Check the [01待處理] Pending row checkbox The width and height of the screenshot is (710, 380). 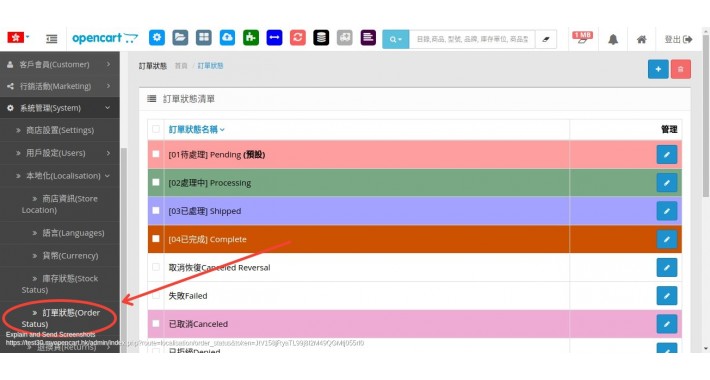[156, 154]
